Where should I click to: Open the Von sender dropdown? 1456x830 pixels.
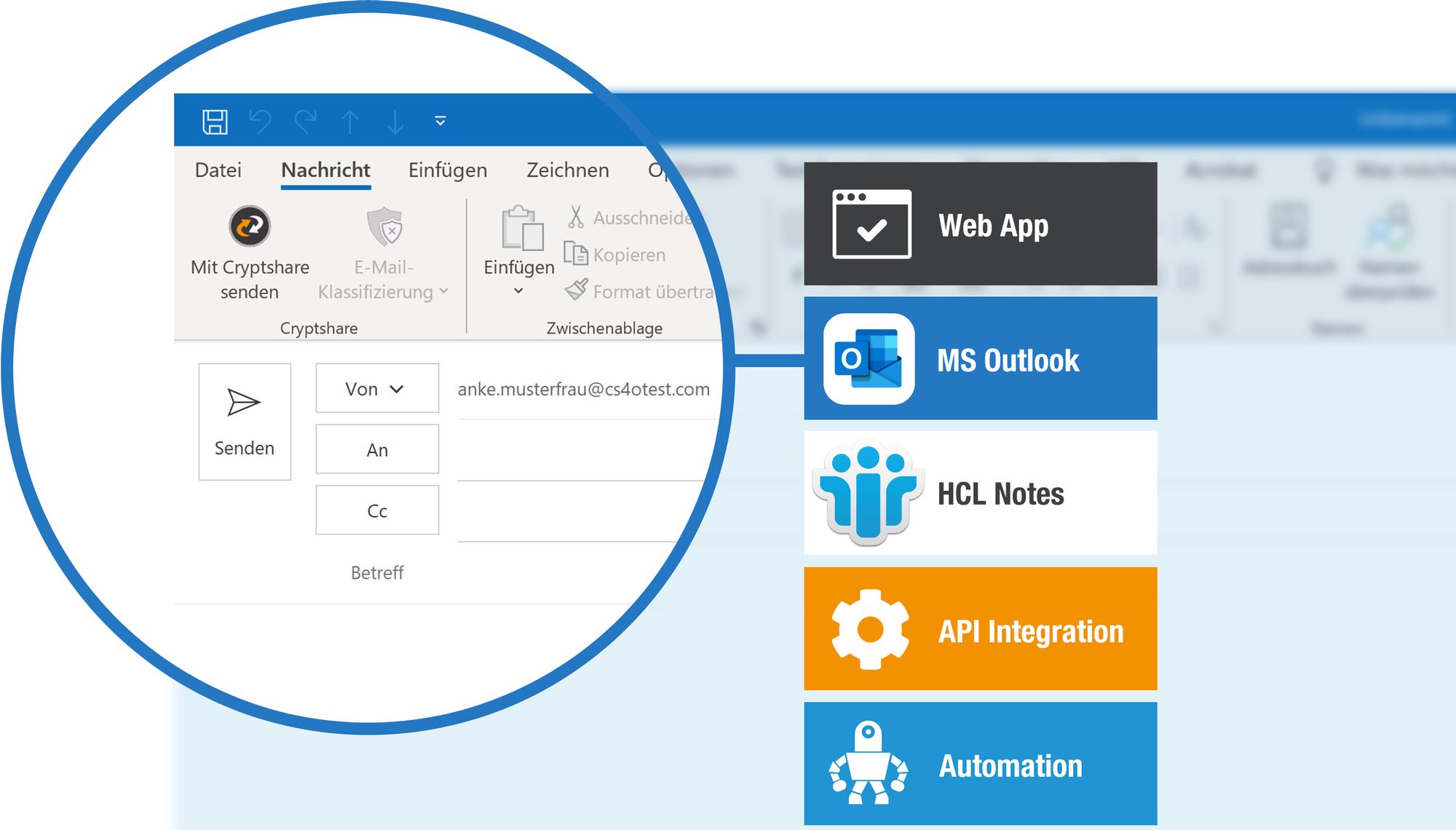point(376,389)
